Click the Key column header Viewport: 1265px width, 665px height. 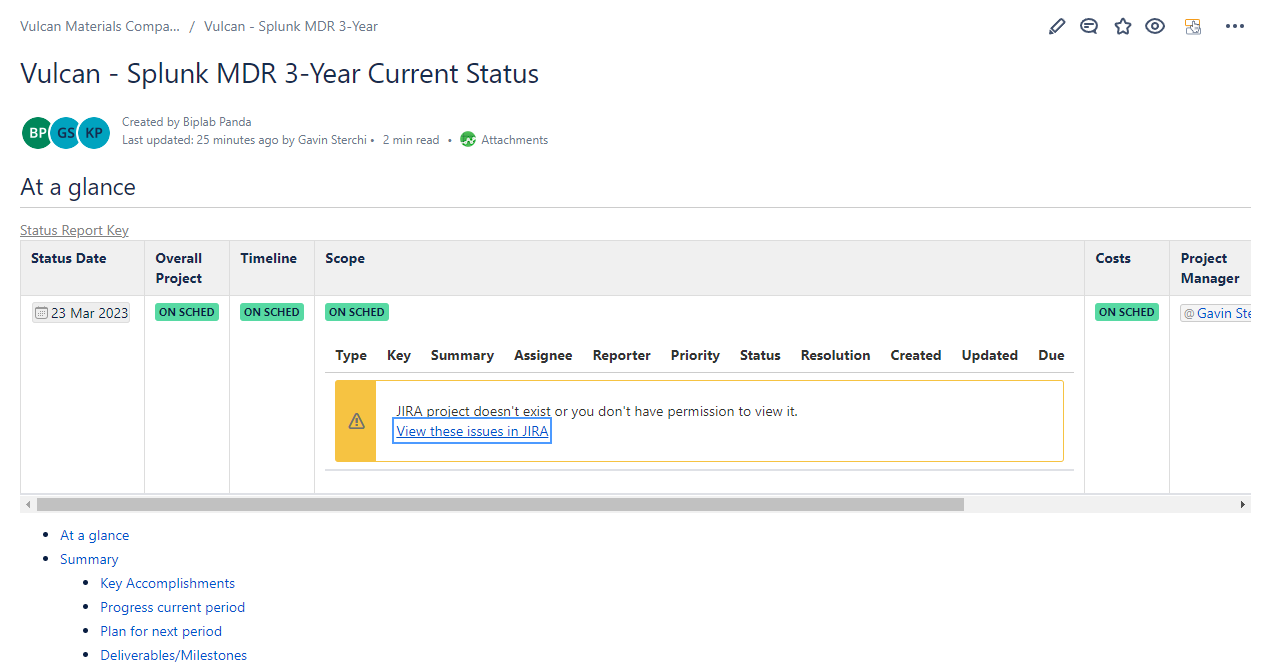coord(399,355)
